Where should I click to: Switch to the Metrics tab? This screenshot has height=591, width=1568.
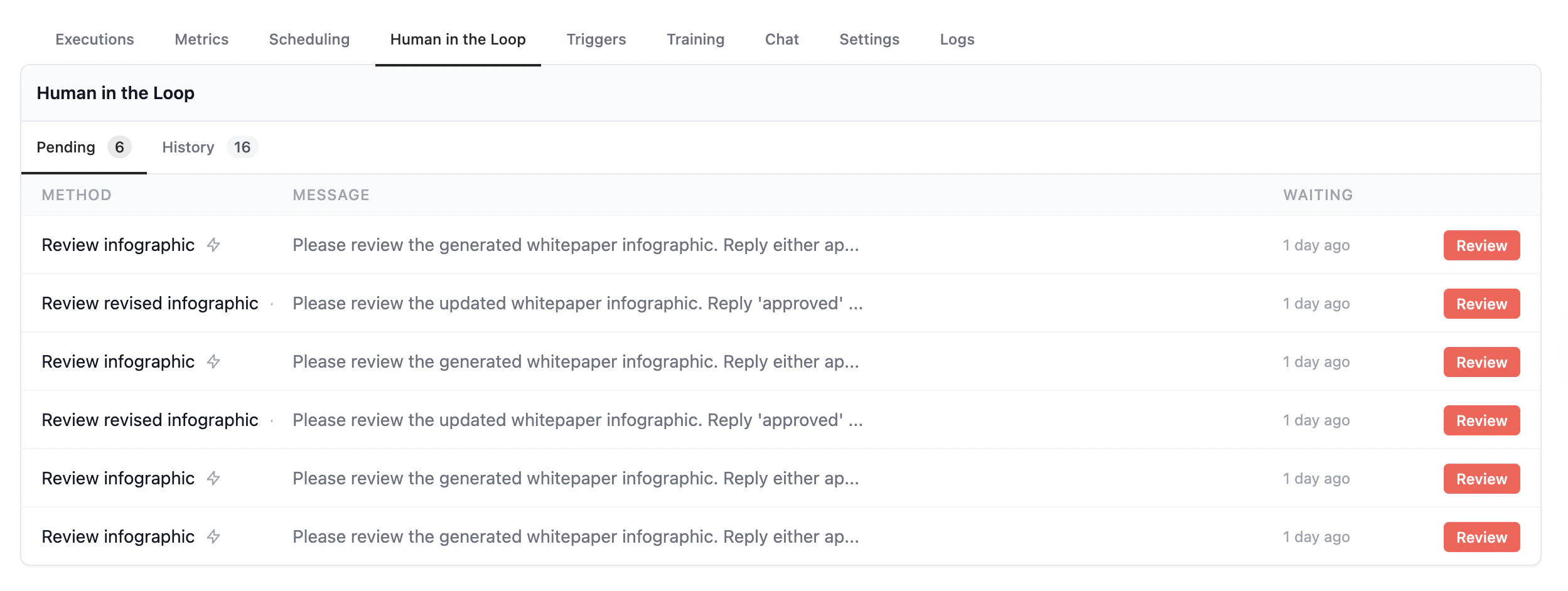tap(201, 39)
